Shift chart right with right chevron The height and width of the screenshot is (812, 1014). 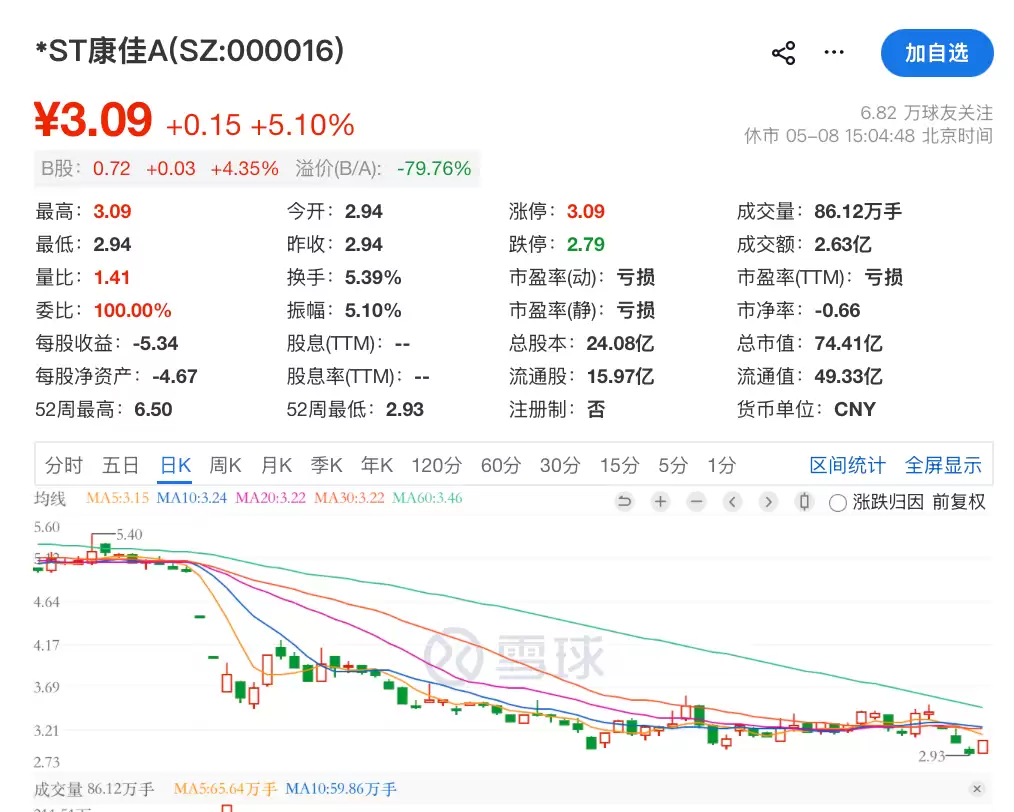768,502
